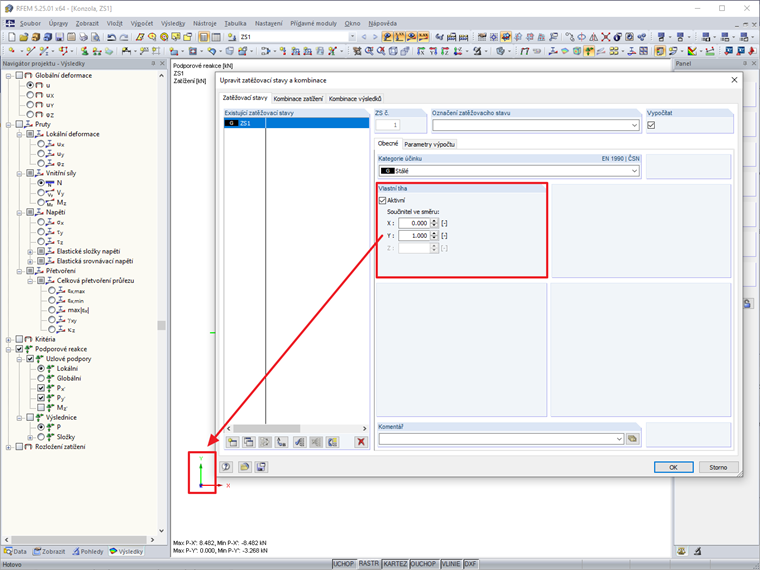This screenshot has height=570, width=760.
Task: Click the Redo arrow icon
Action: point(124,37)
